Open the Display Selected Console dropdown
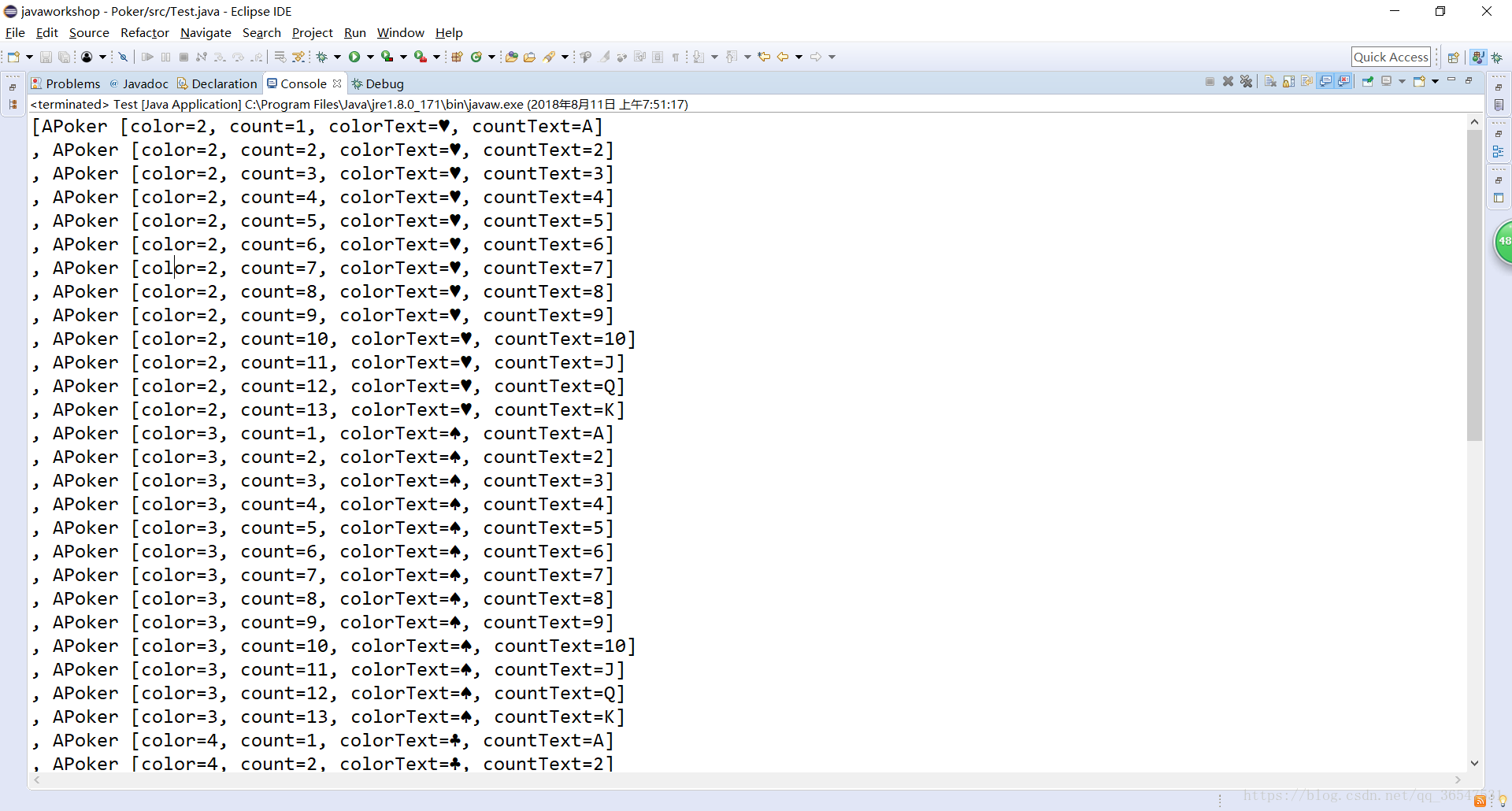 1402,81
